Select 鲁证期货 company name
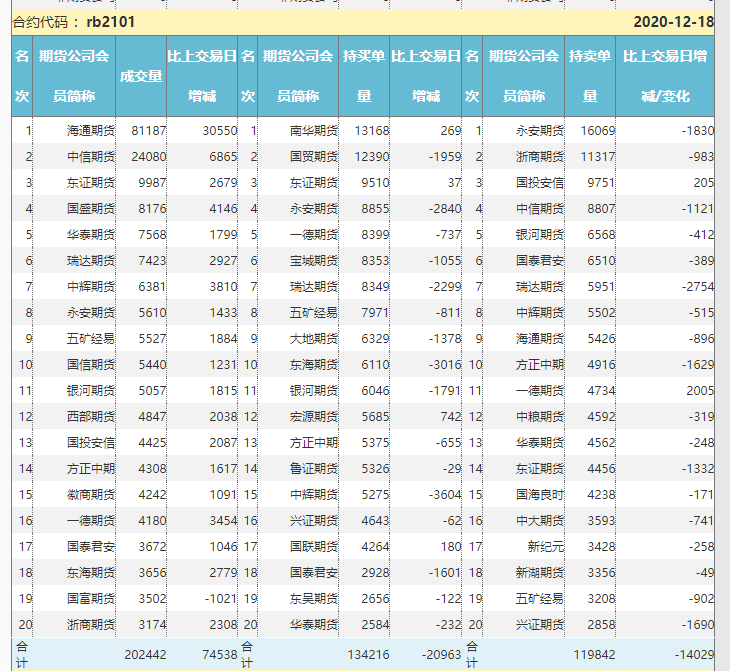This screenshot has width=730, height=671. pyautogui.click(x=314, y=469)
